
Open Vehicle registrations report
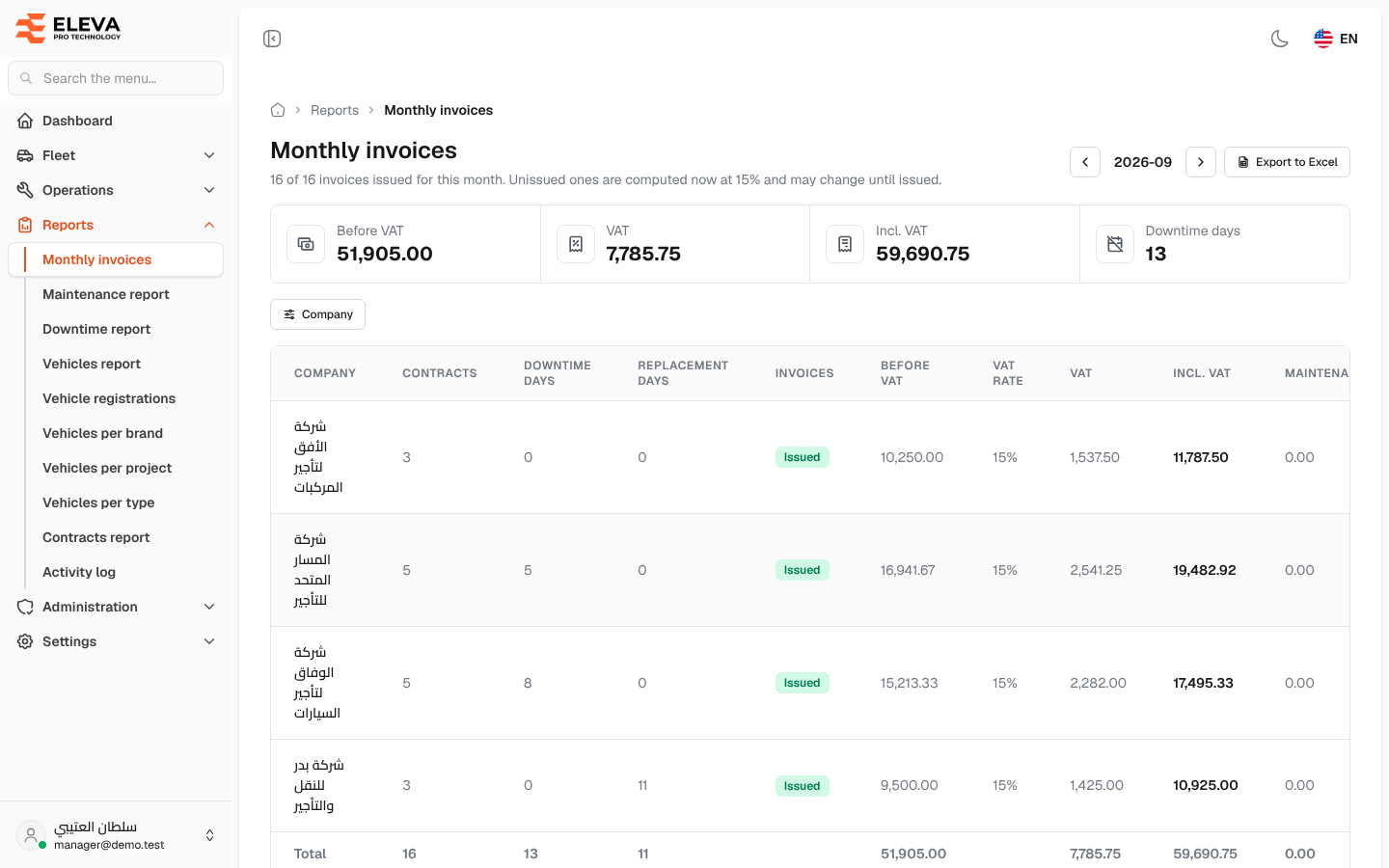point(109,398)
